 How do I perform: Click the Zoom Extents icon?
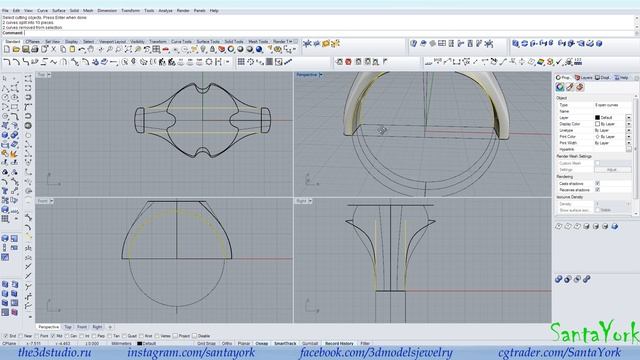coord(128,49)
